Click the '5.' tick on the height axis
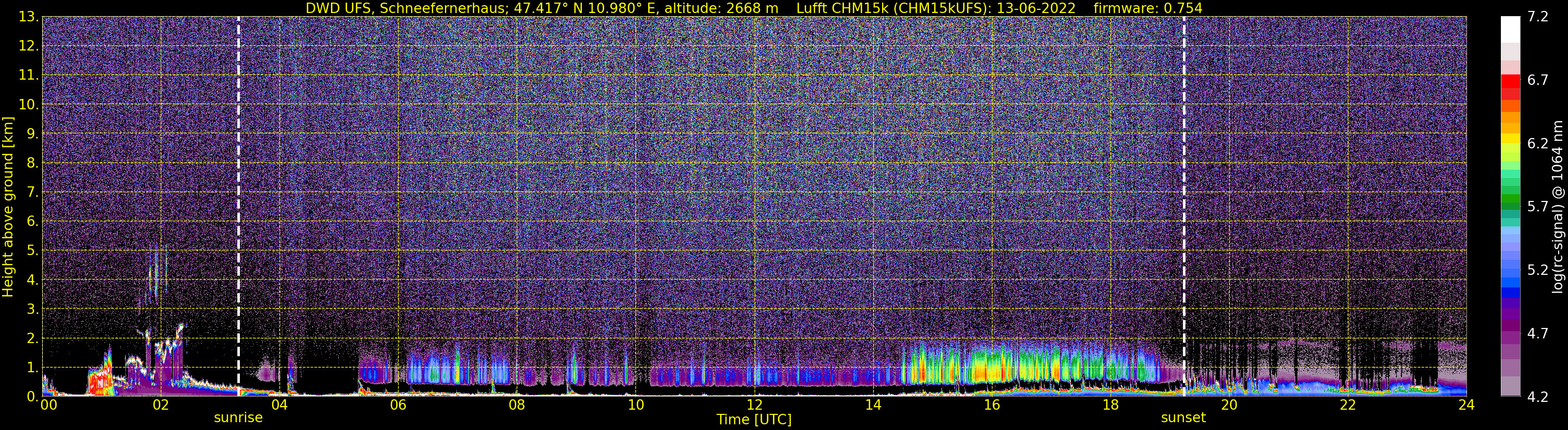This screenshot has height=430, width=1568. click(x=32, y=251)
